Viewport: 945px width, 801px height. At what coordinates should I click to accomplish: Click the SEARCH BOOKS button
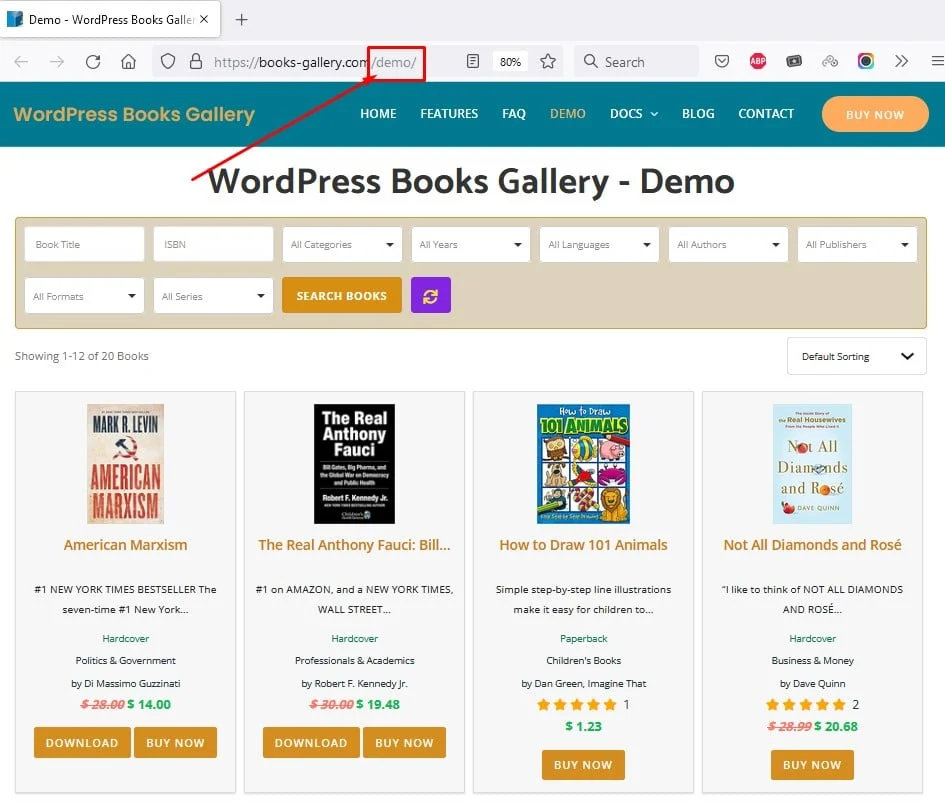pos(341,295)
